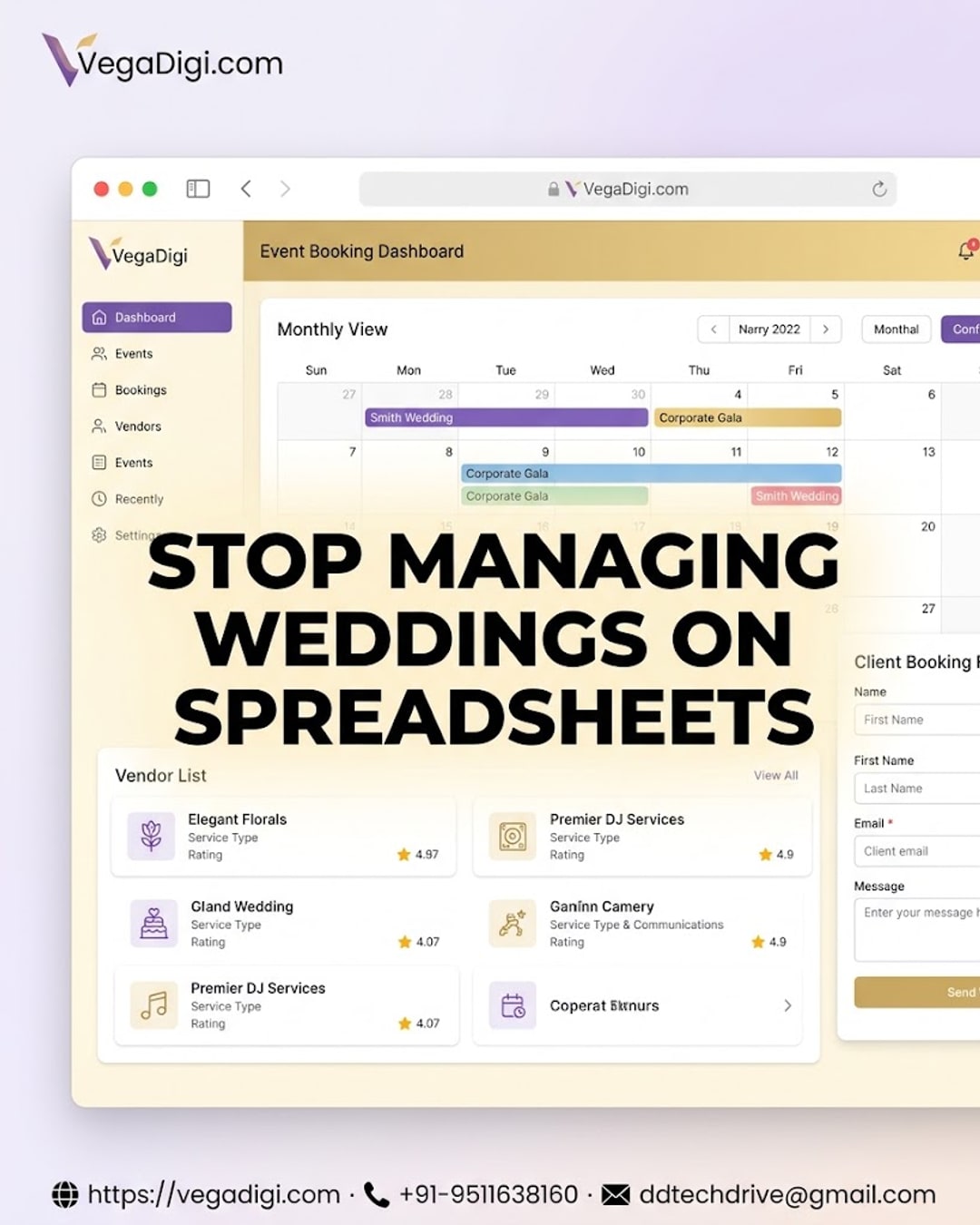Click the Settings gear icon in sidebar
The image size is (980, 1225).
99,535
